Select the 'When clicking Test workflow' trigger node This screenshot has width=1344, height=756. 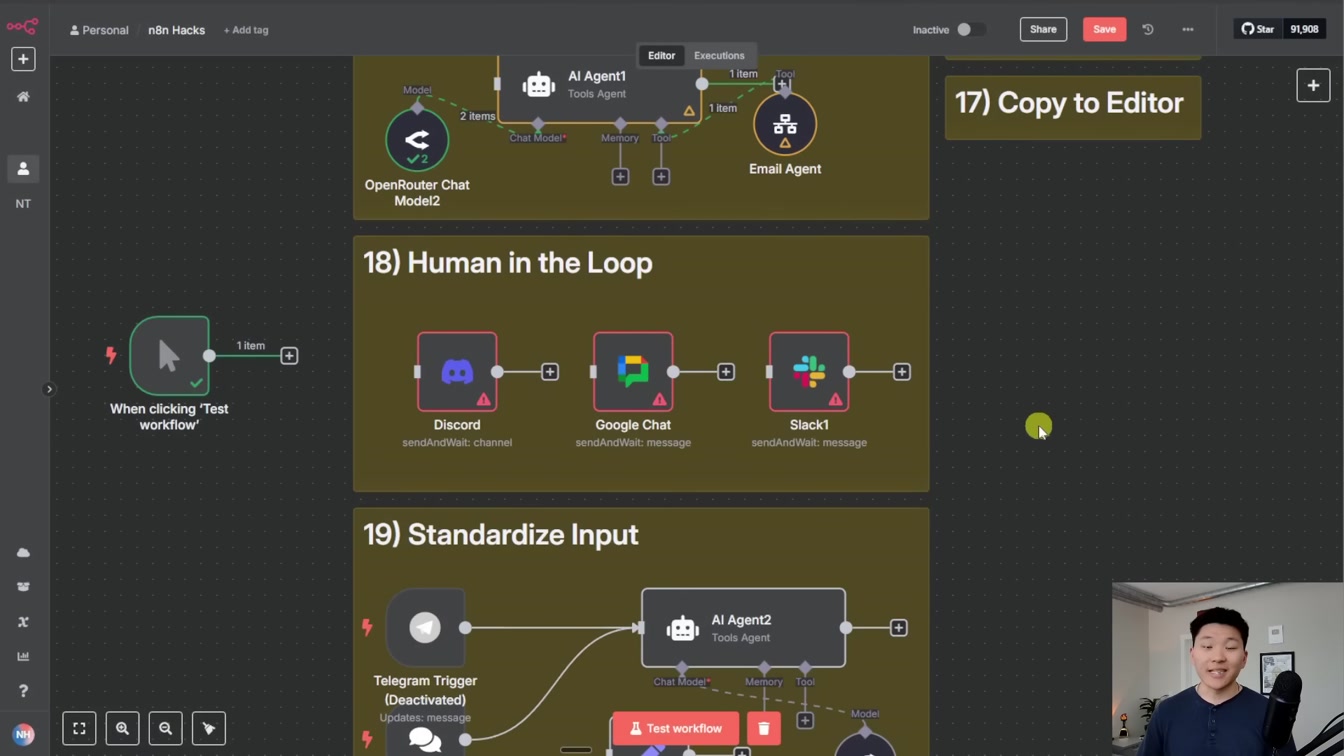point(169,356)
